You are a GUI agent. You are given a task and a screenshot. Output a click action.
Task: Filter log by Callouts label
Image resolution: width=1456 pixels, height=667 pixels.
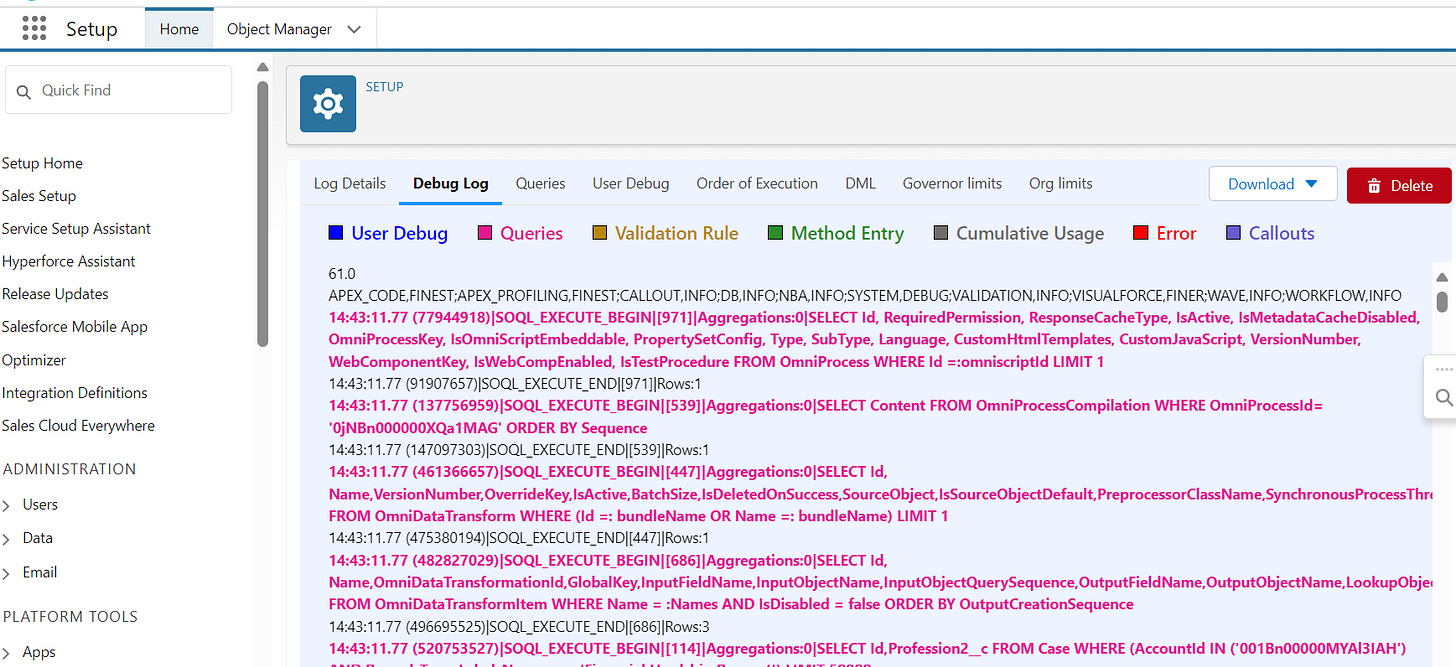1282,233
